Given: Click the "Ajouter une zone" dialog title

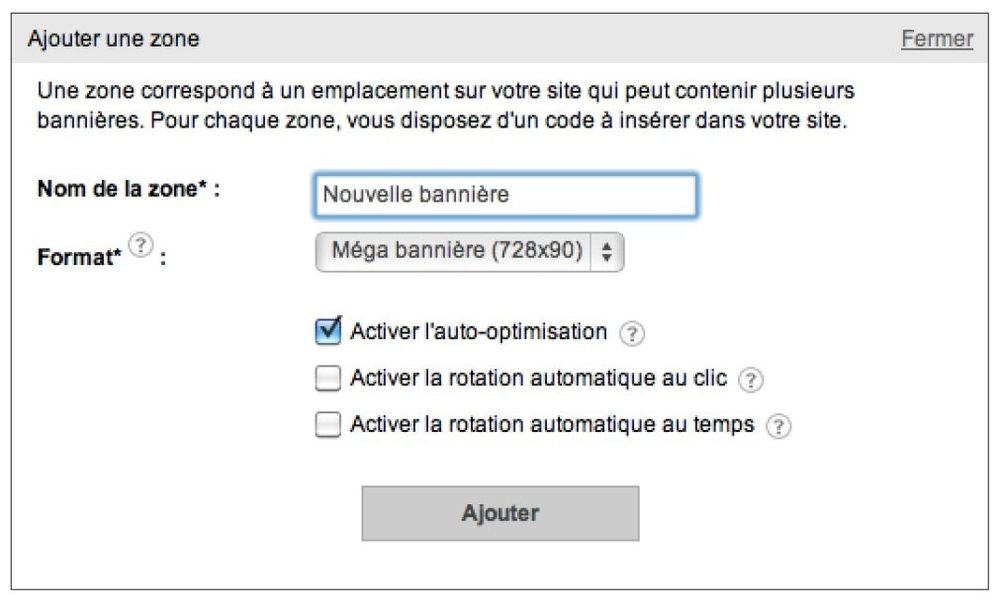Looking at the screenshot, I should [x=113, y=40].
